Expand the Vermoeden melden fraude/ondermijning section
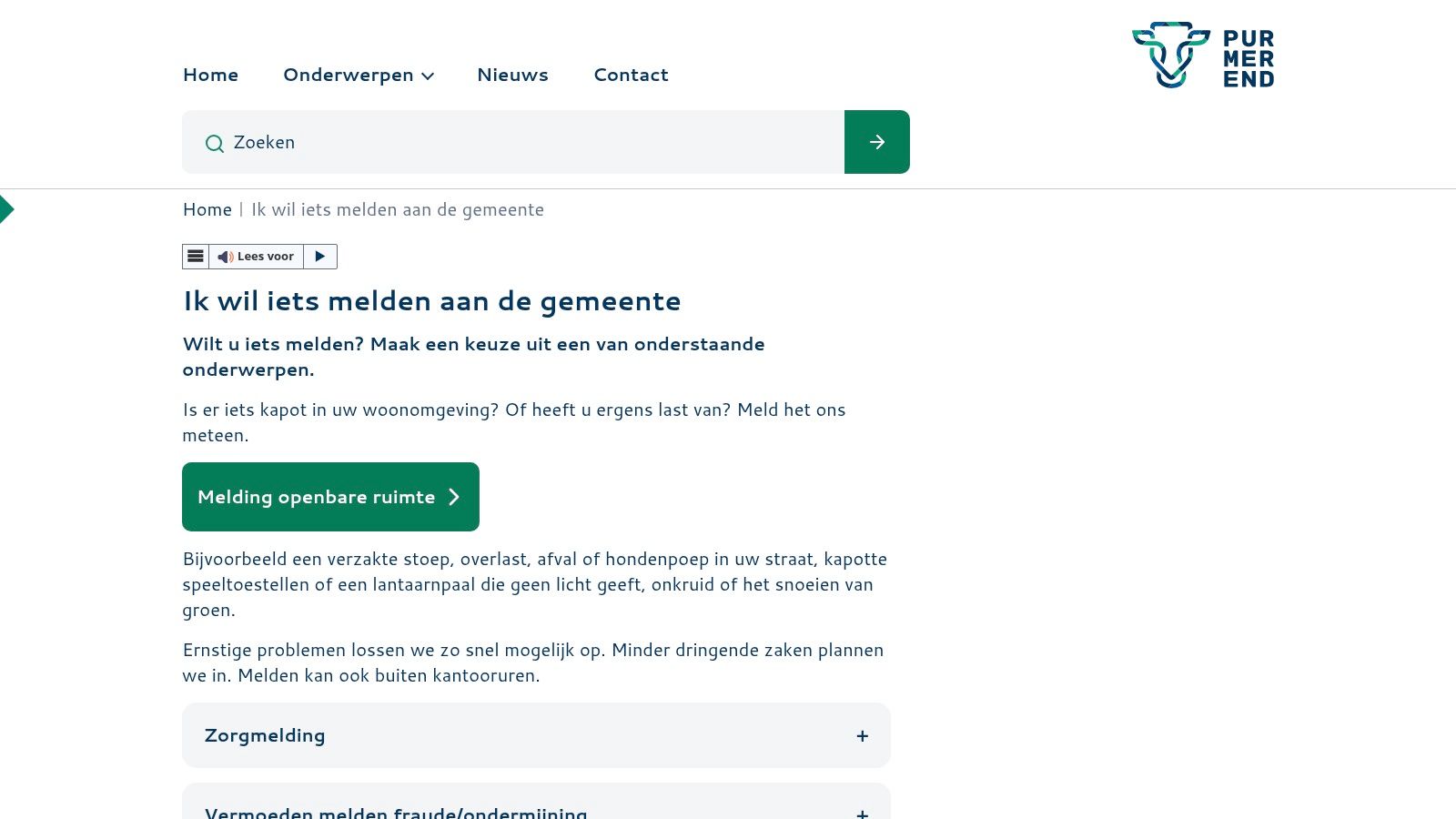Image resolution: width=1456 pixels, height=819 pixels. click(x=536, y=810)
